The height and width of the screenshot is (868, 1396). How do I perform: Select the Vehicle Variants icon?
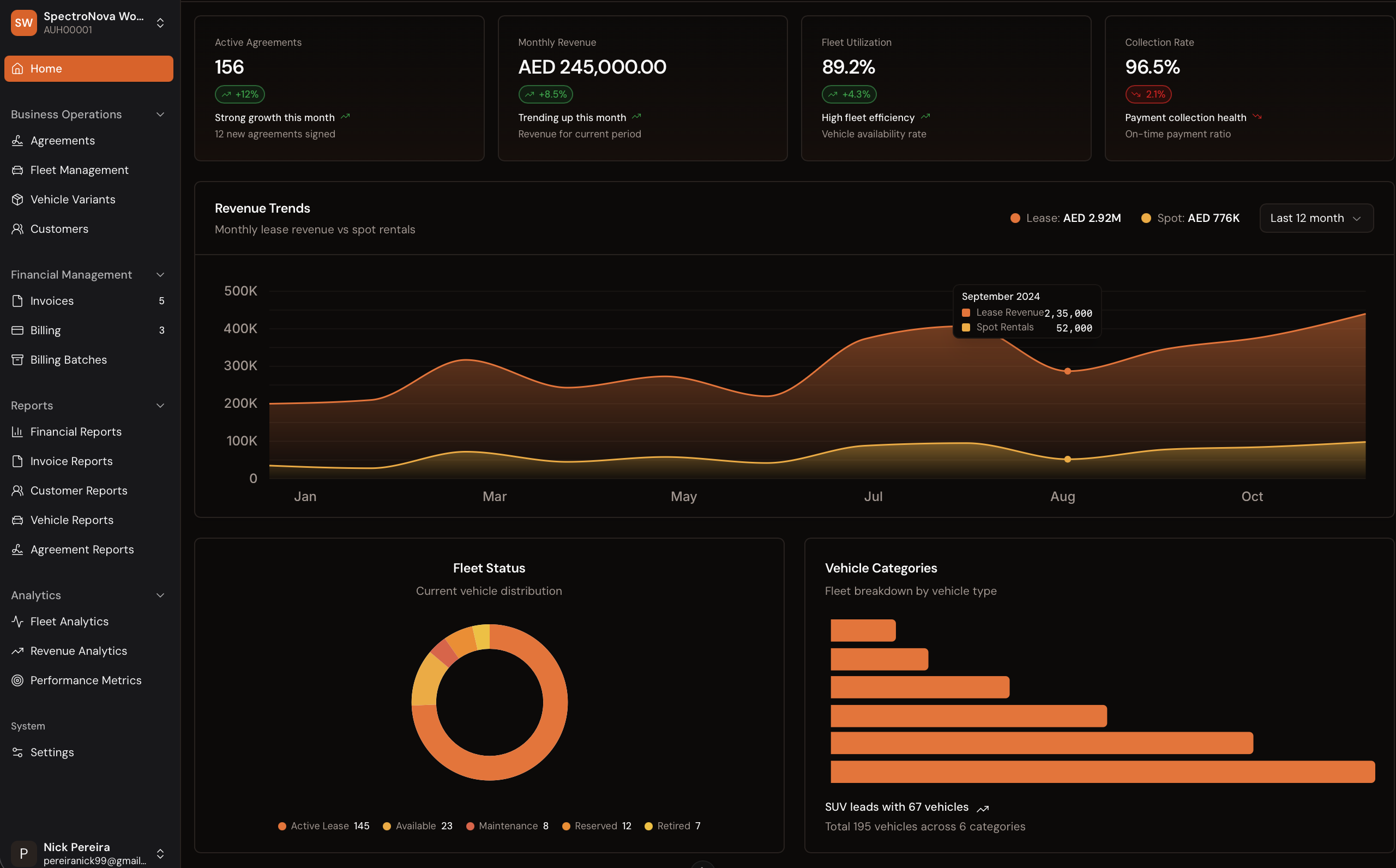[x=18, y=198]
